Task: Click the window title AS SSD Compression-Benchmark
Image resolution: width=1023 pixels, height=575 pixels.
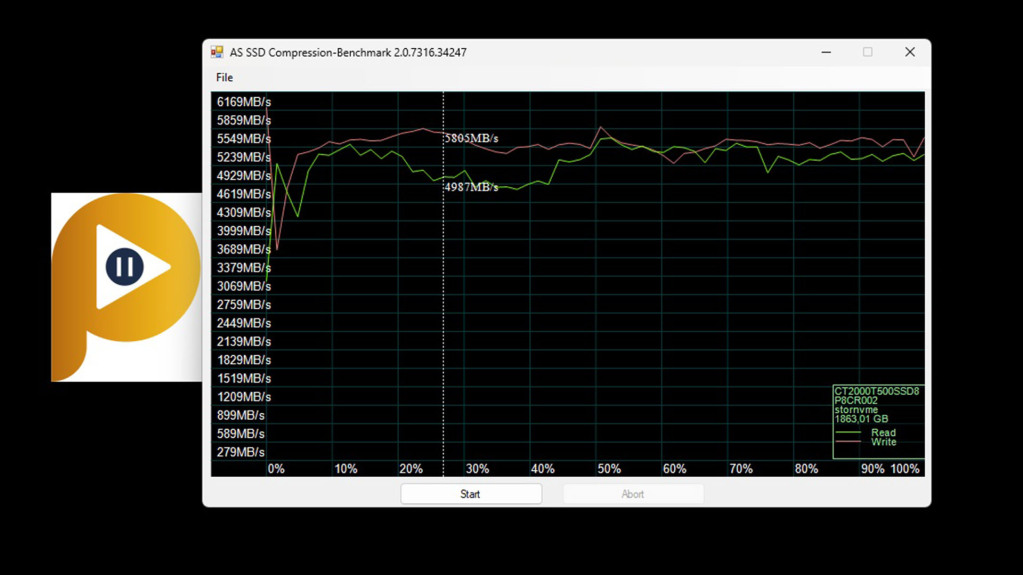Action: (x=348, y=52)
